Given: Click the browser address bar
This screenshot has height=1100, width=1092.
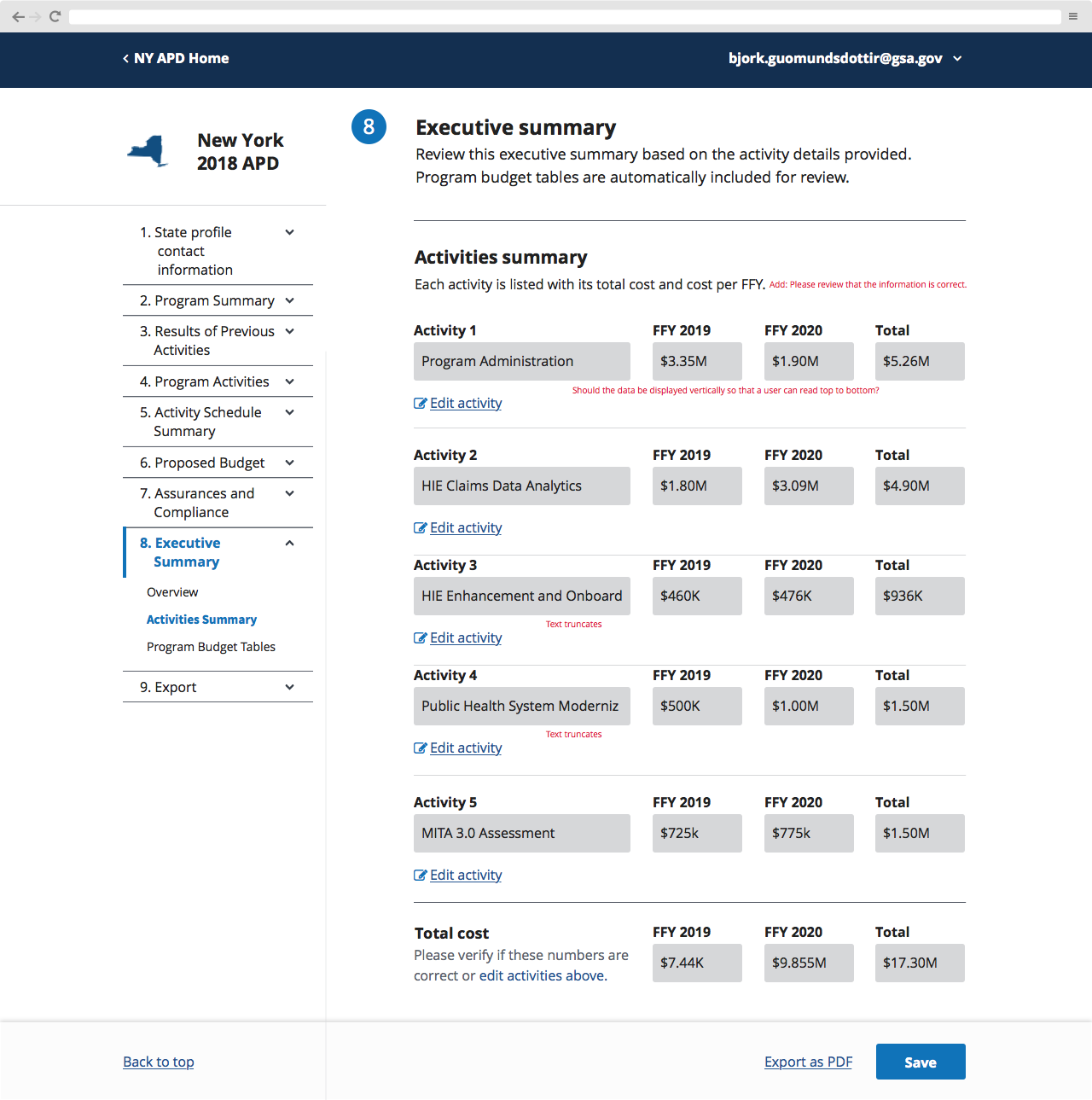Looking at the screenshot, I should point(563,15).
